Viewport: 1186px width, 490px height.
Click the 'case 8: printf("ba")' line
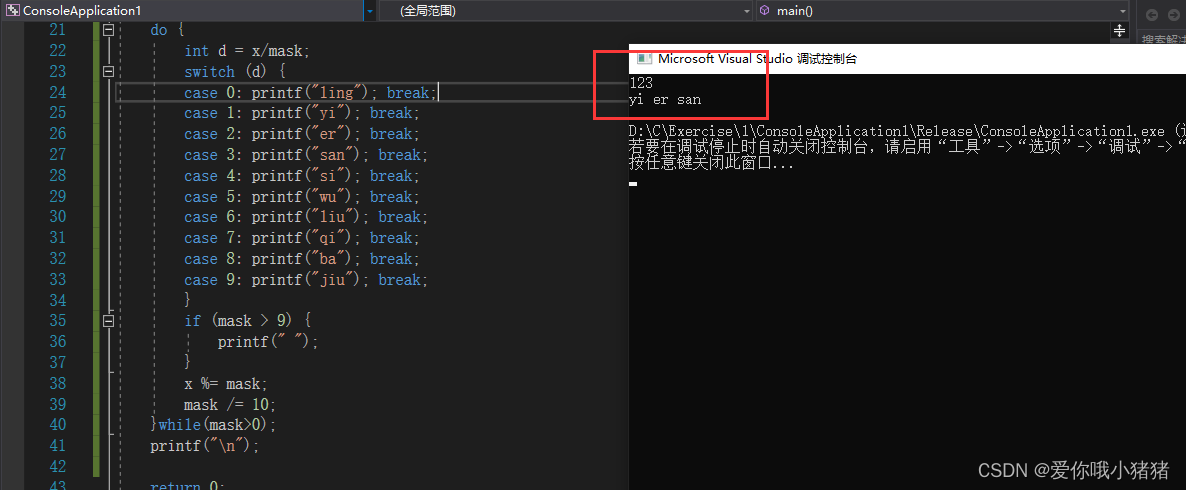point(302,259)
